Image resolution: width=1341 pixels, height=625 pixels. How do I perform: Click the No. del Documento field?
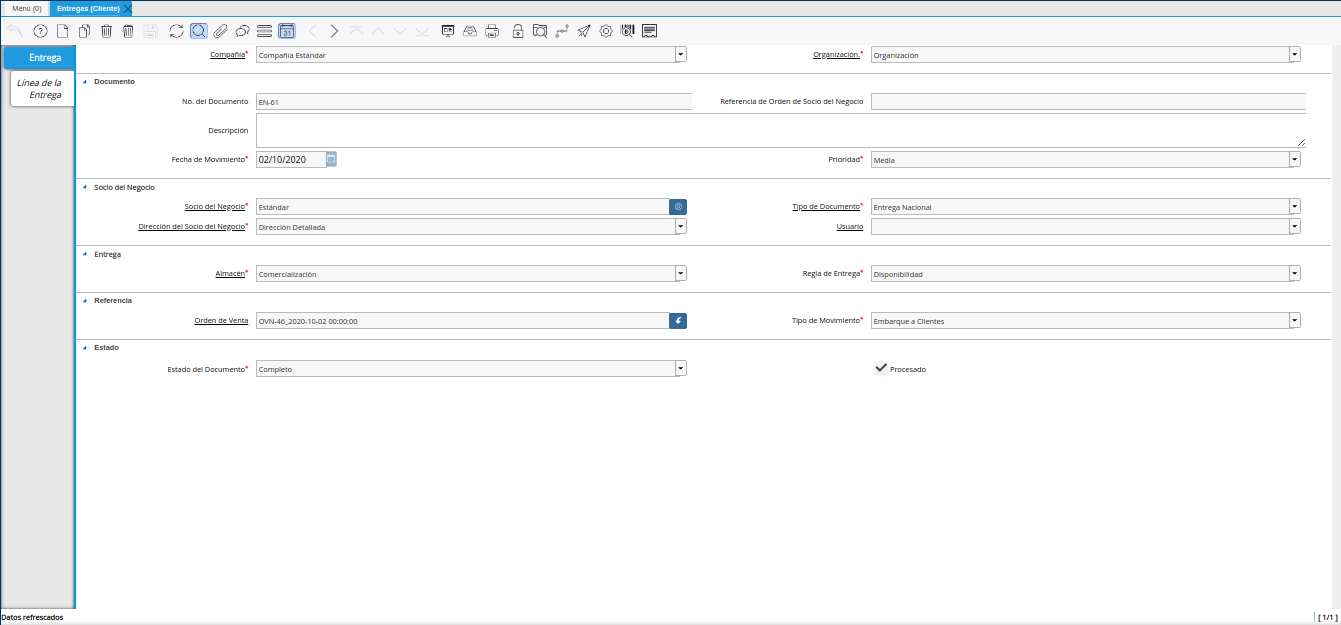click(x=474, y=101)
